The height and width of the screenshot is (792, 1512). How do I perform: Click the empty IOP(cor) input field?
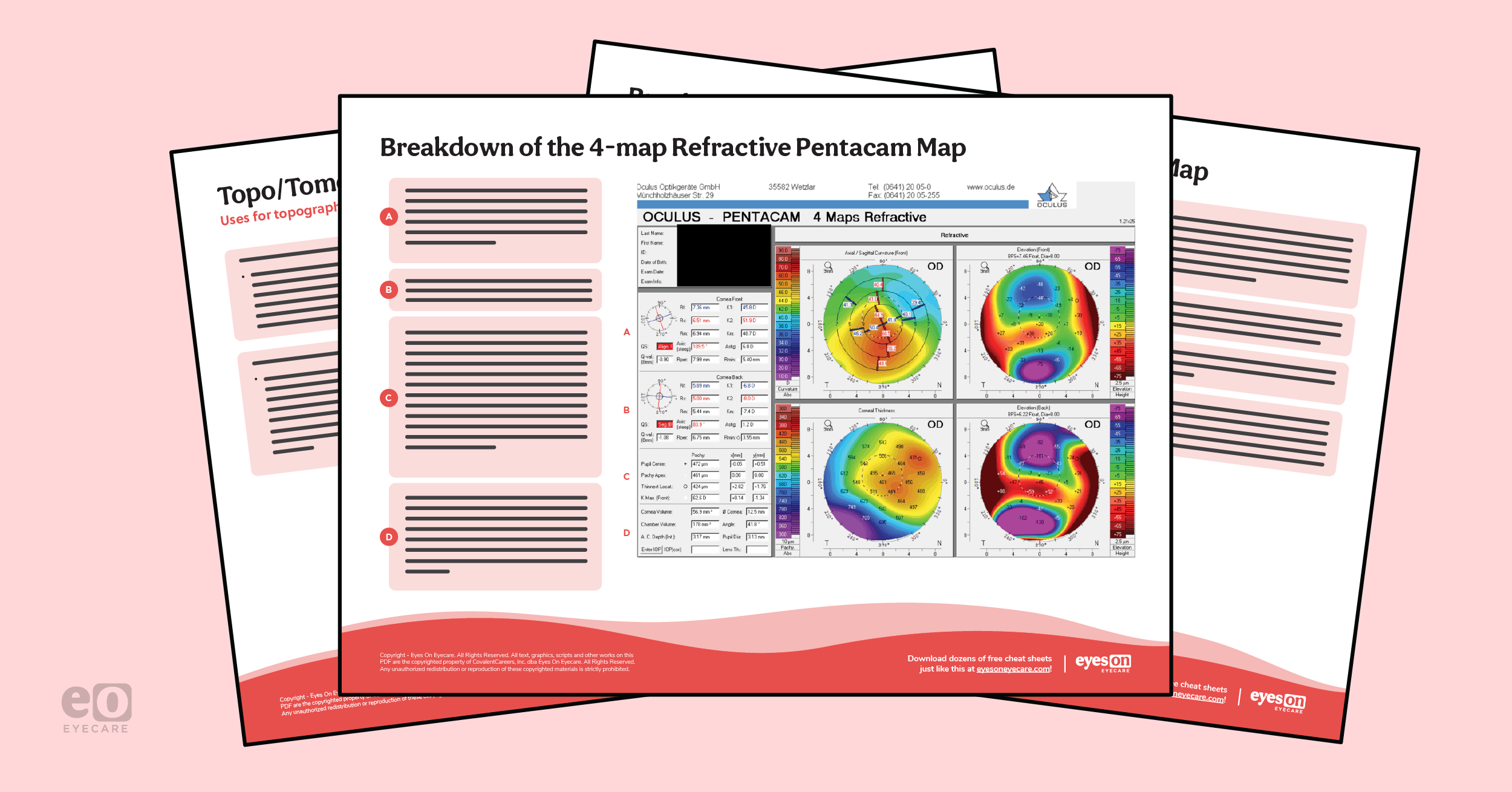(x=705, y=549)
